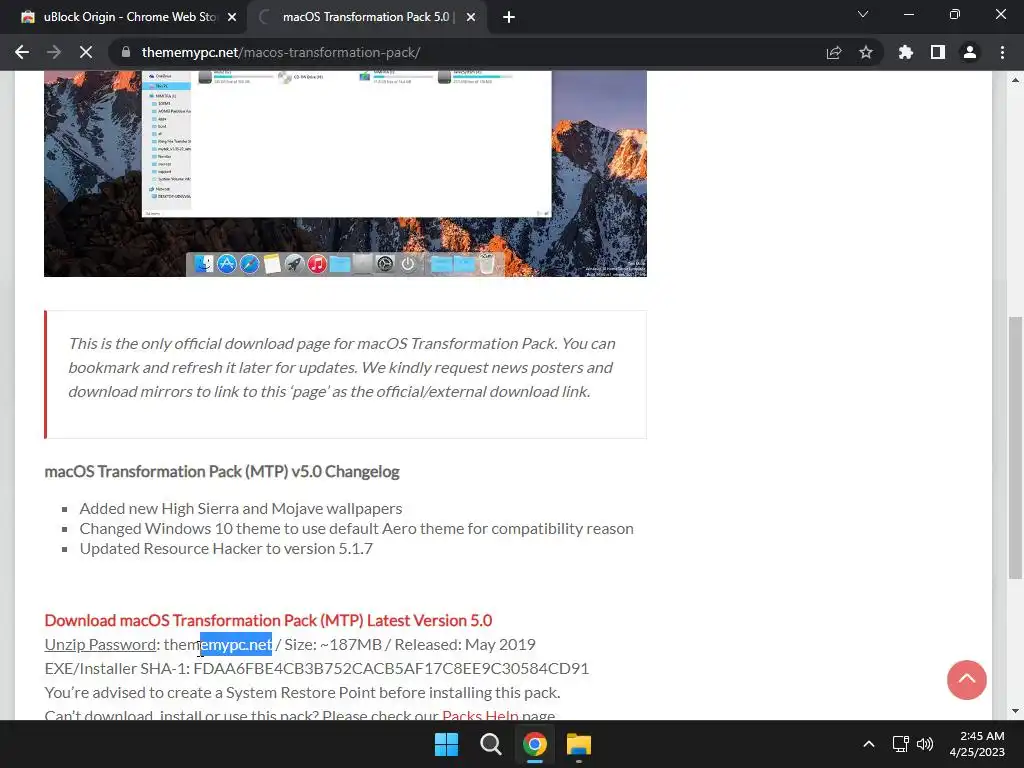Screen dimensions: 1024x768
Task: Show hidden system tray icons
Action: 869,744
